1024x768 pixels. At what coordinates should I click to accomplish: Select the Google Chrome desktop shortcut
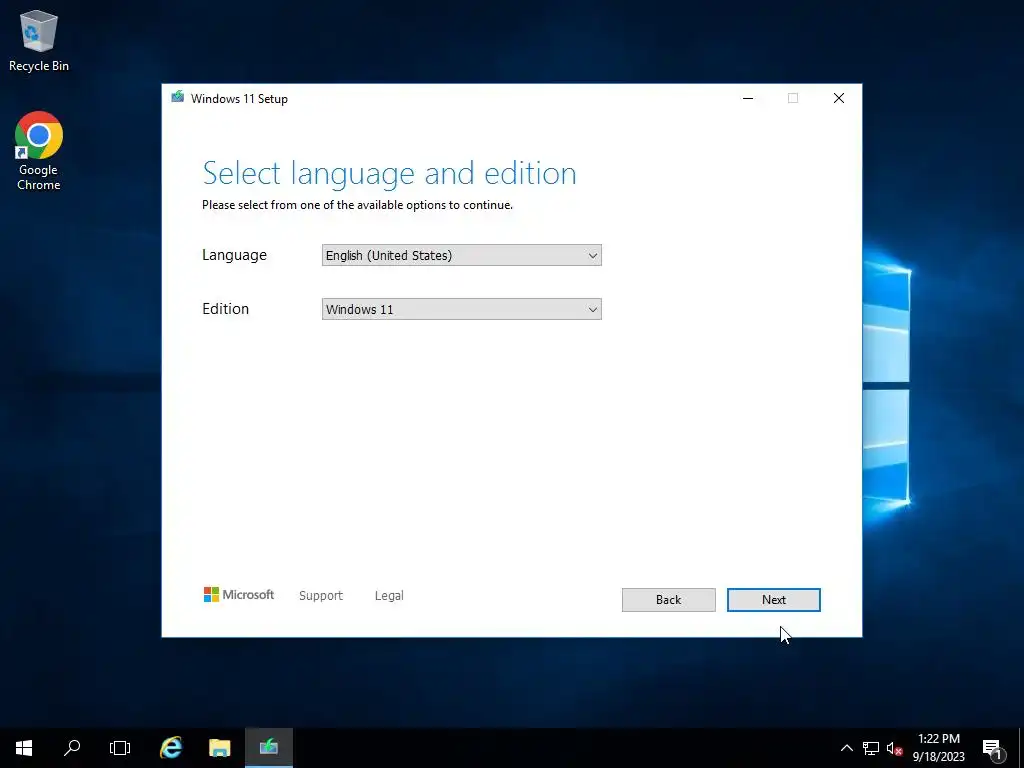(x=39, y=151)
